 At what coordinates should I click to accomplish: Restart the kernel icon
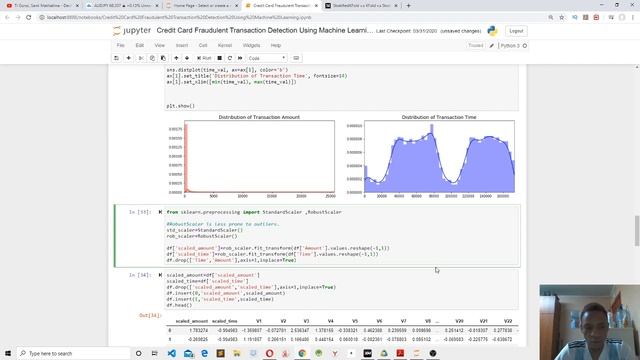coord(230,58)
